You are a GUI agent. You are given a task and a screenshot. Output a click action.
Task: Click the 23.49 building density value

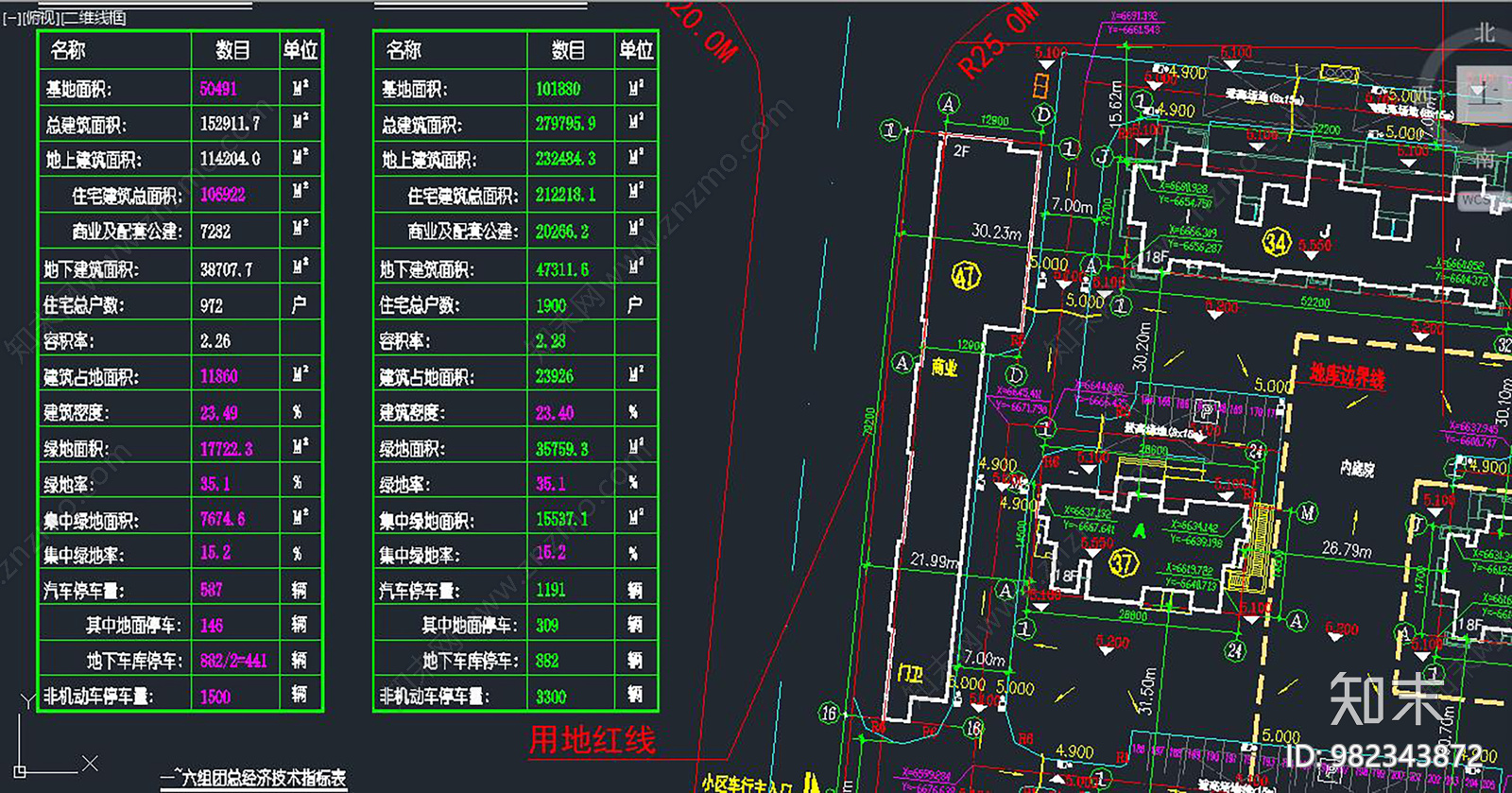click(x=219, y=413)
